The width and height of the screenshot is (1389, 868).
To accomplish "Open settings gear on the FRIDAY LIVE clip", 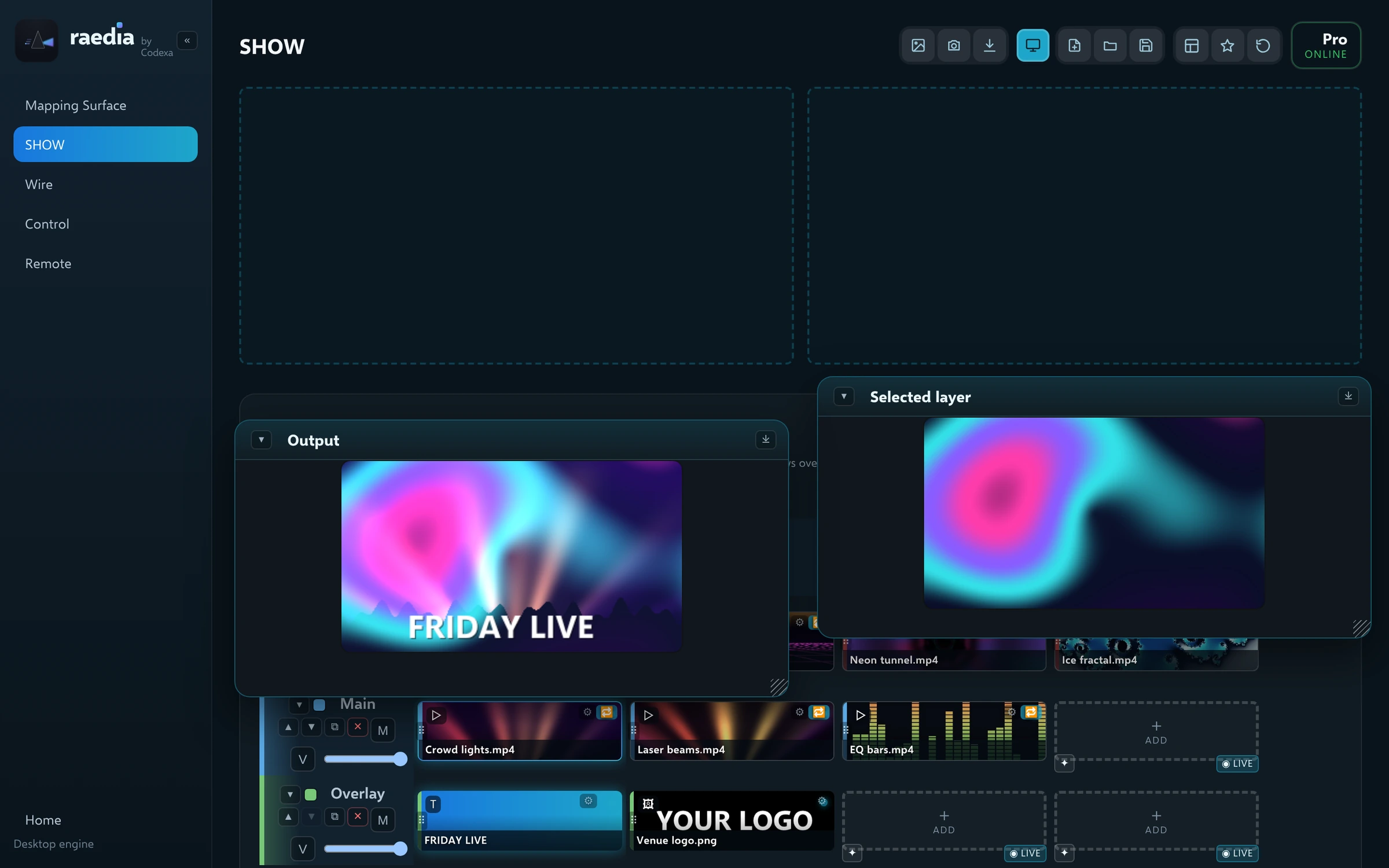I will pos(588,801).
